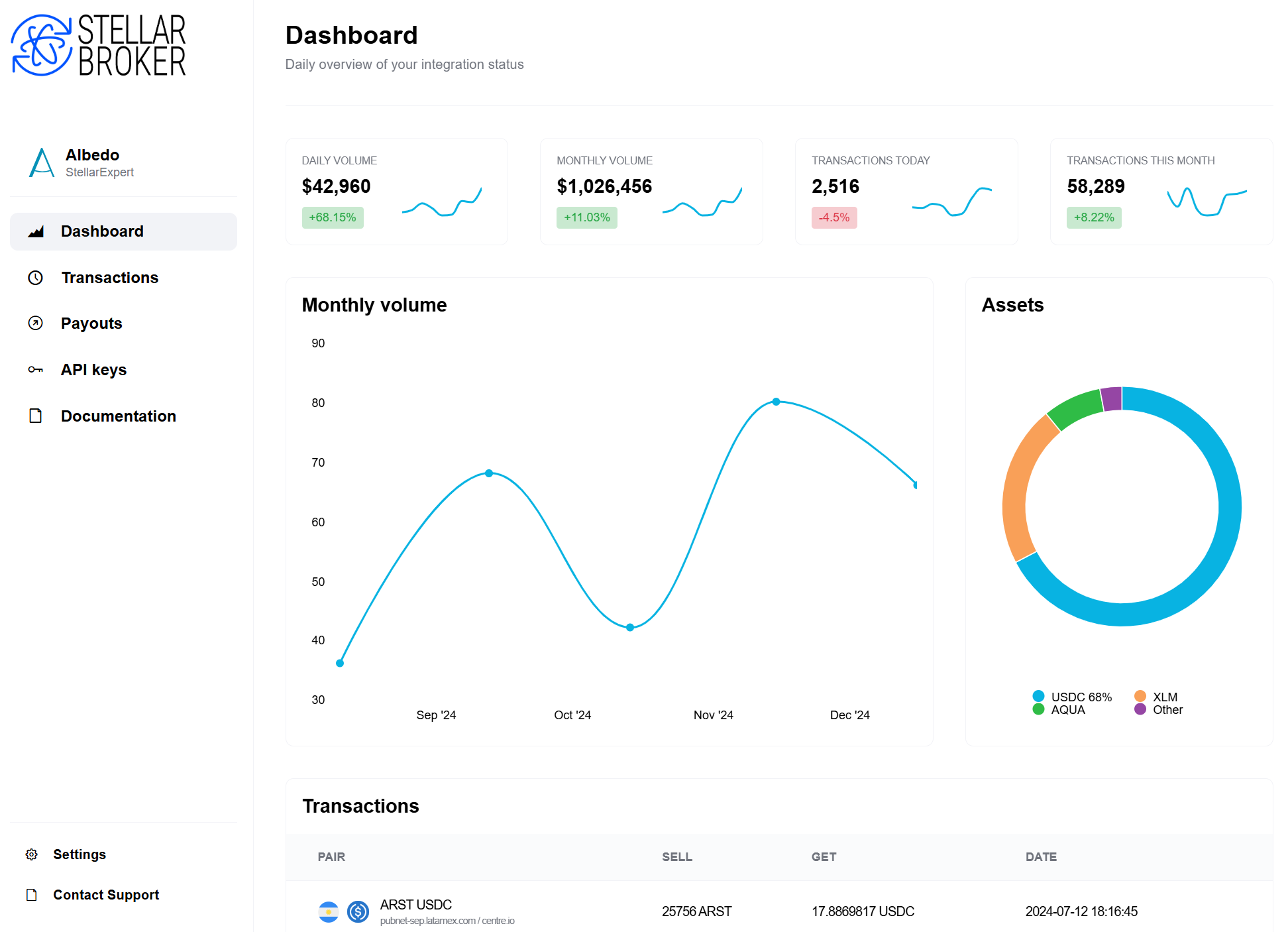
Task: Click the Settings gear icon
Action: (31, 854)
